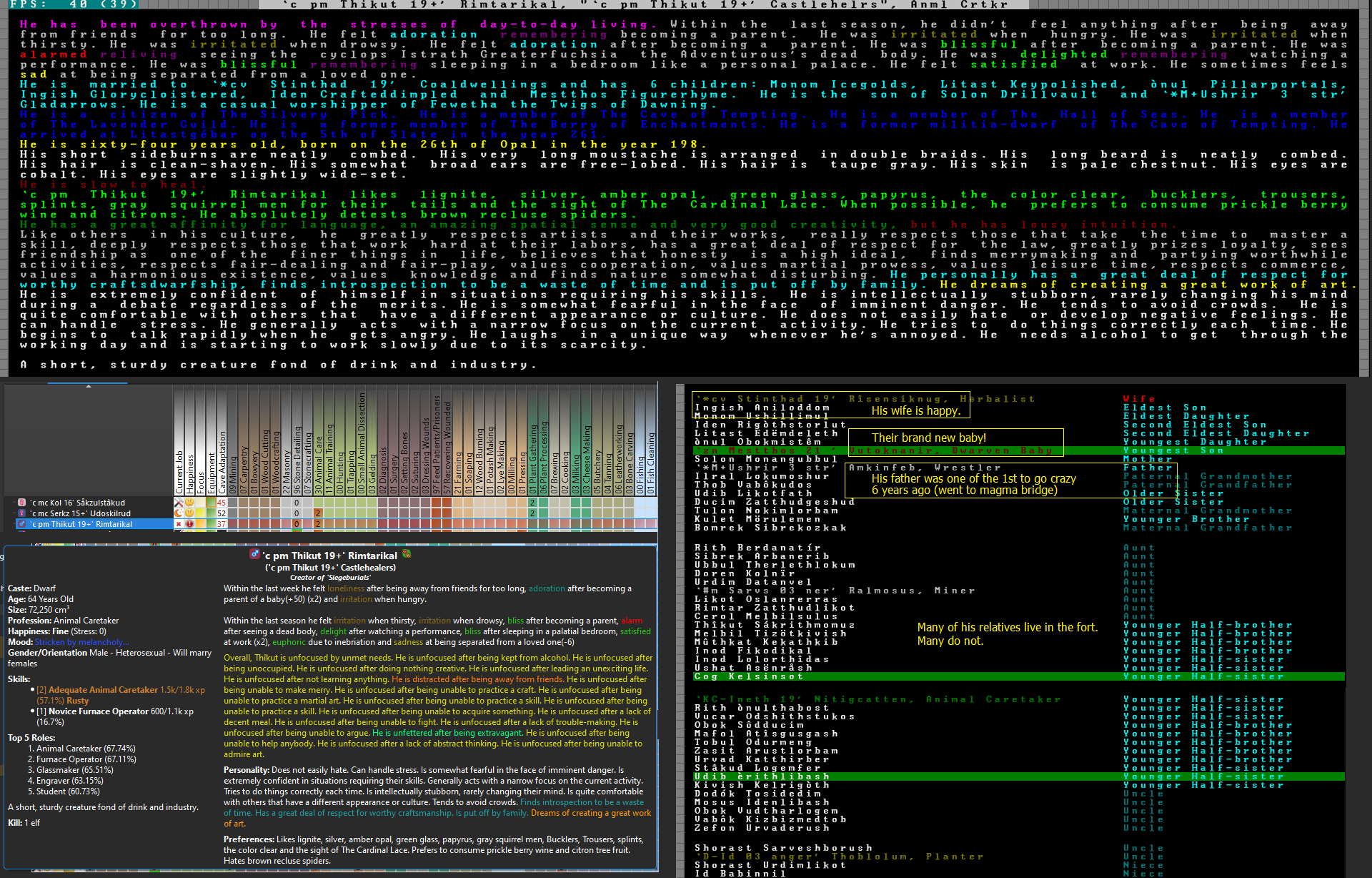
Task: Click the highlighted Cog Kelsinsot relative row
Action: click(x=749, y=676)
